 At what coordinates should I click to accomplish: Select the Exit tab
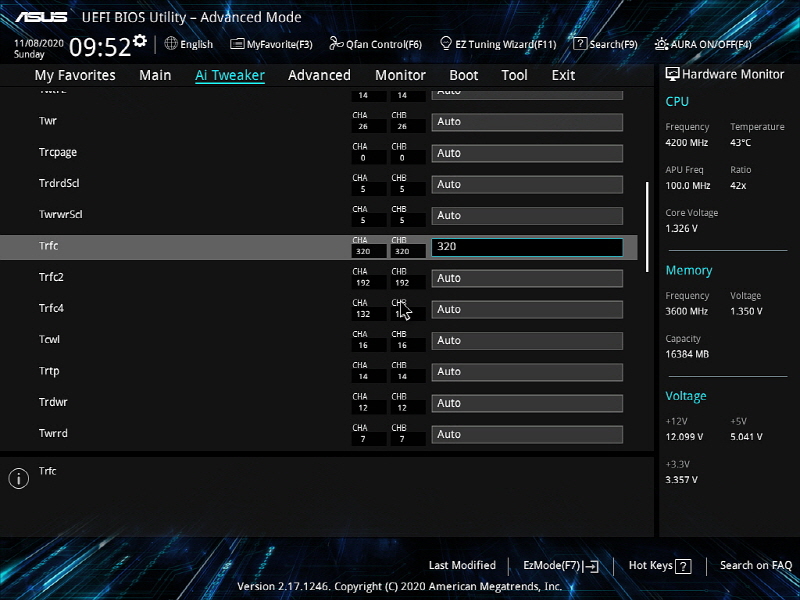coord(563,75)
